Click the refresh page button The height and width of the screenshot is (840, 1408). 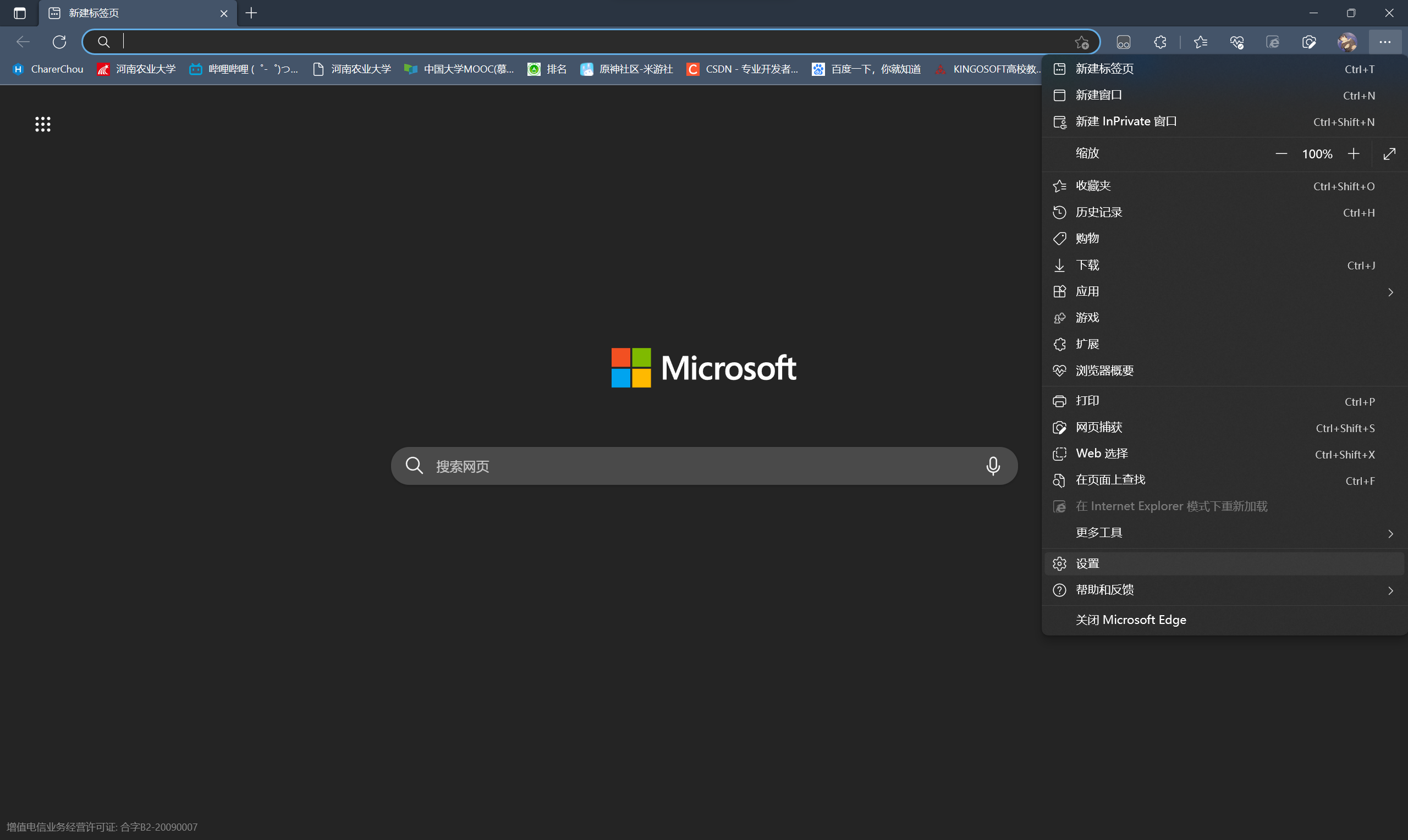click(59, 41)
